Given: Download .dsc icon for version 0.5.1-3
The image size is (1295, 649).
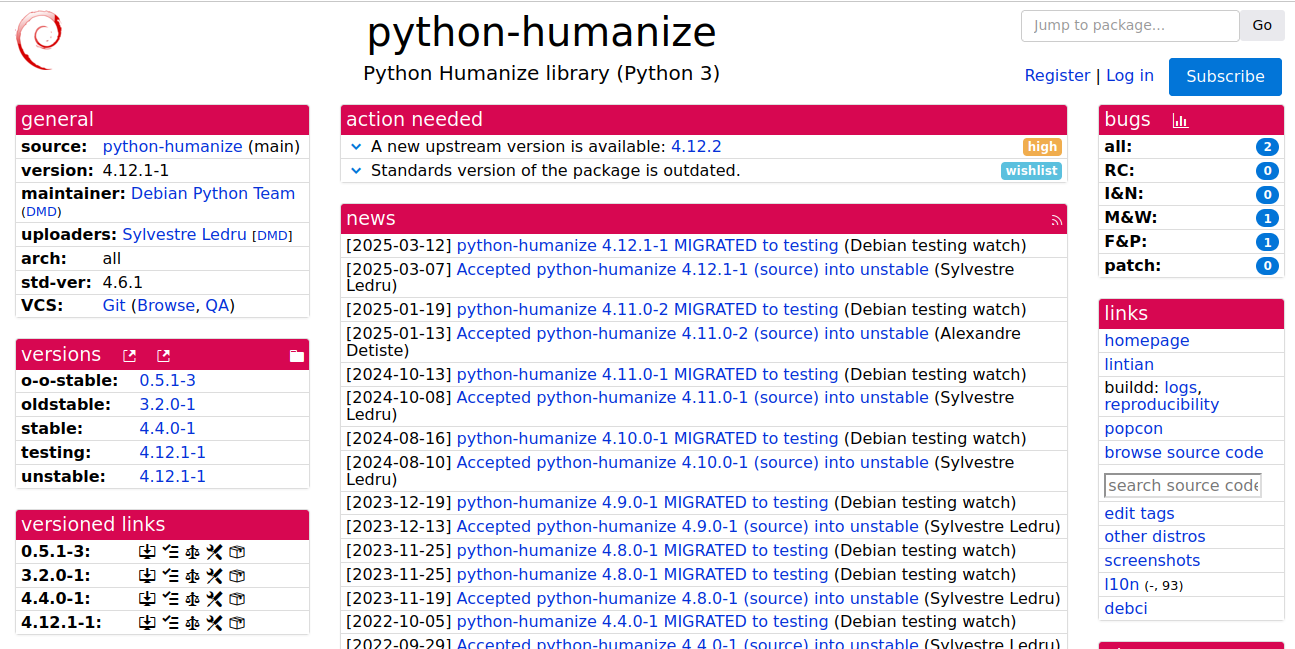Looking at the screenshot, I should coord(147,551).
